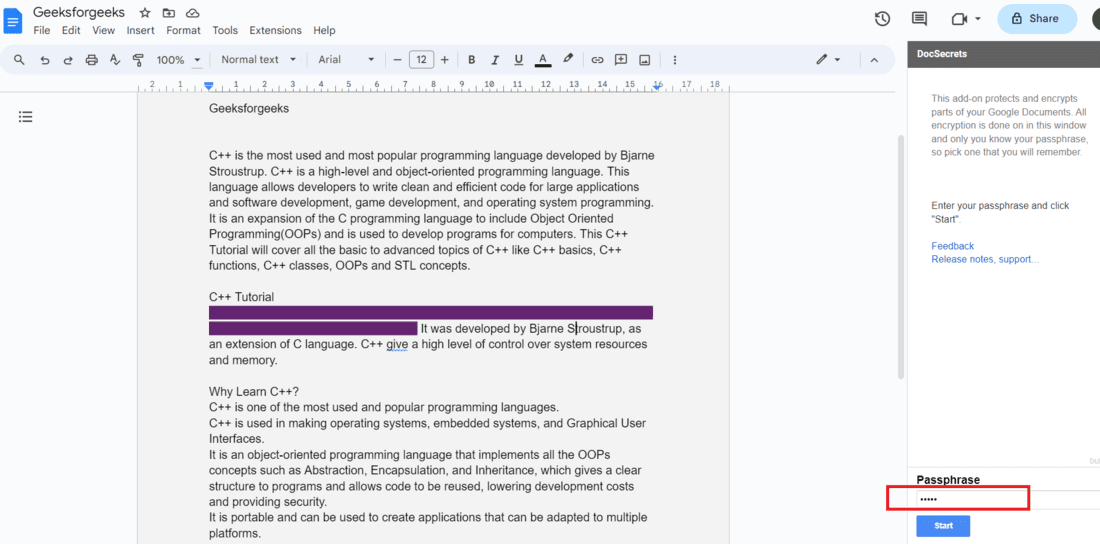Star the Geeksforgeeks document
Image resolution: width=1100 pixels, height=544 pixels.
[x=145, y=13]
